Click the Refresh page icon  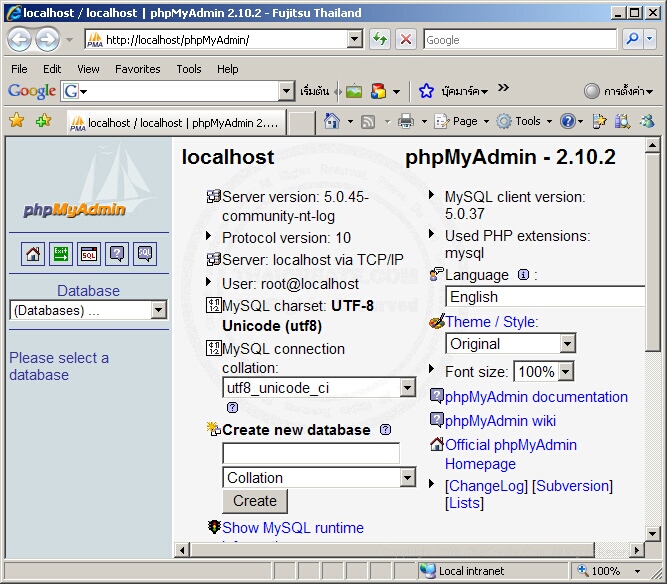tap(379, 40)
